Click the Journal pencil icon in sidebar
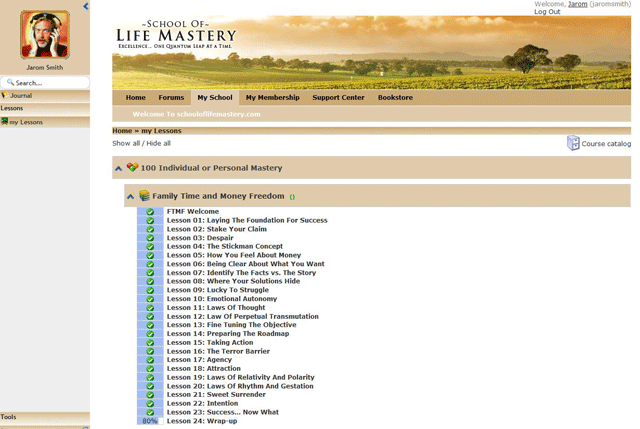640x429 pixels. click(4, 95)
